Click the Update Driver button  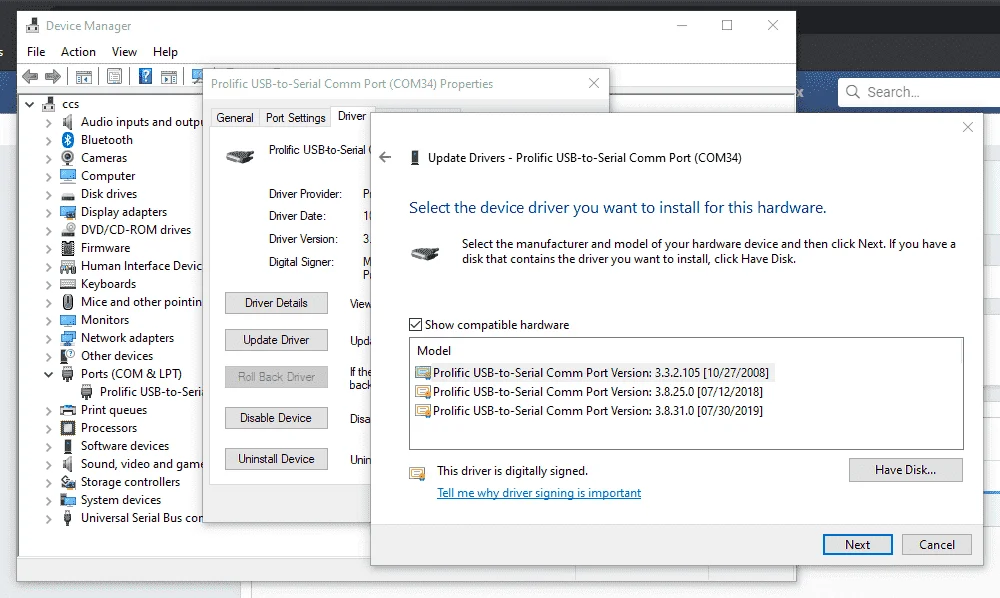[x=276, y=340]
